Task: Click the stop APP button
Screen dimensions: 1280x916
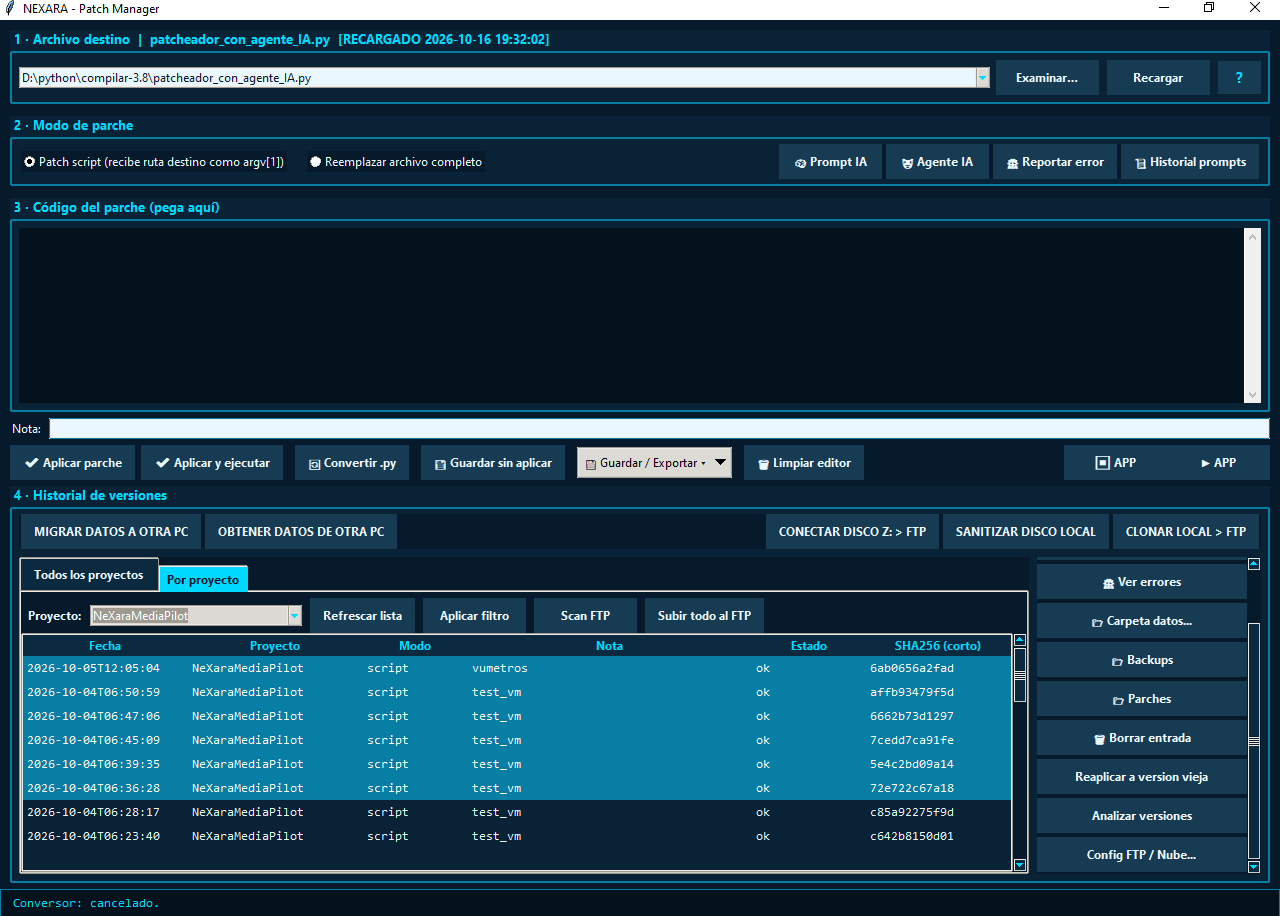Action: (1116, 463)
